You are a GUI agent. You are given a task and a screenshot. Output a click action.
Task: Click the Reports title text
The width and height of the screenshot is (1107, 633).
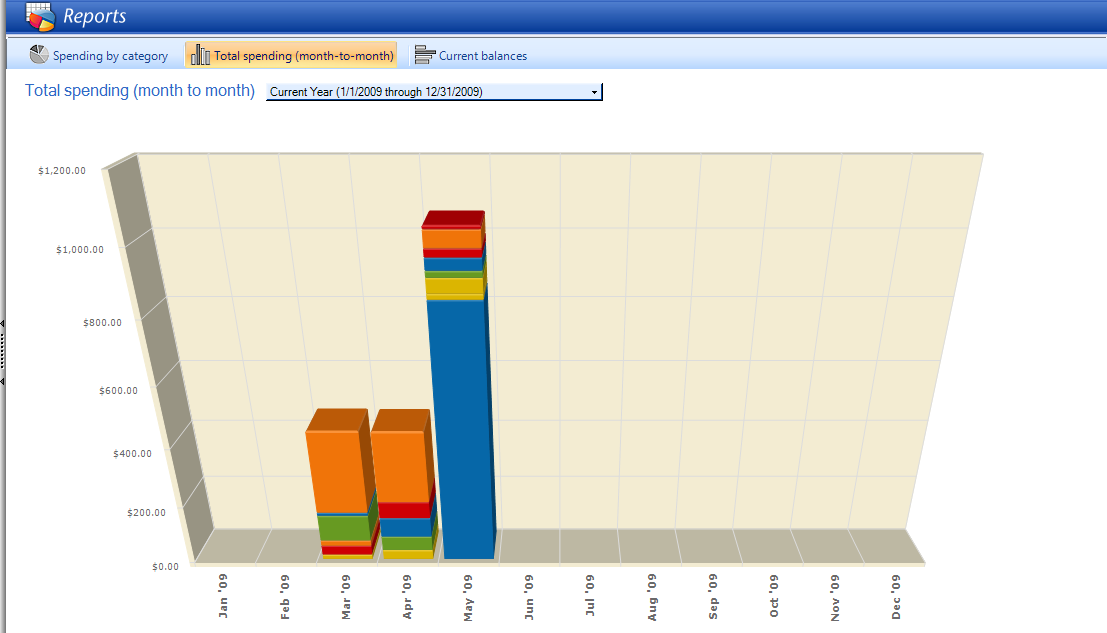(95, 16)
